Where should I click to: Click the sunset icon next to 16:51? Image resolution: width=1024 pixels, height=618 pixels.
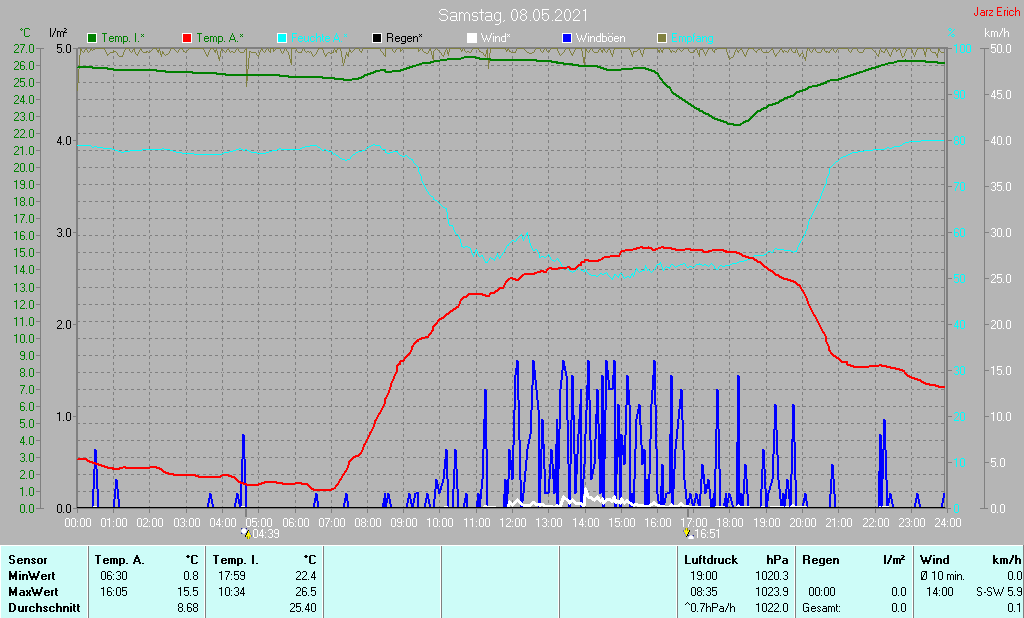687,533
